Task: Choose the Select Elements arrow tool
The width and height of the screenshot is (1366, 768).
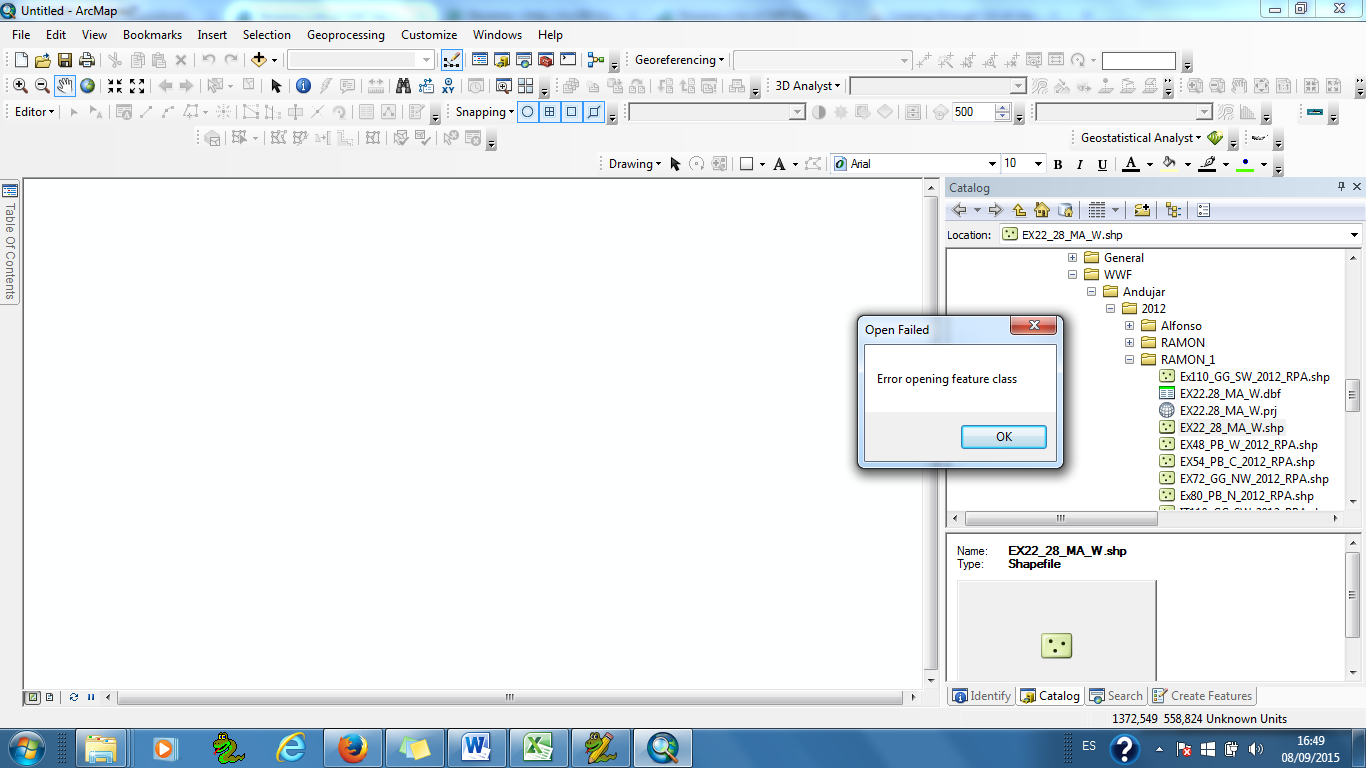Action: (276, 86)
